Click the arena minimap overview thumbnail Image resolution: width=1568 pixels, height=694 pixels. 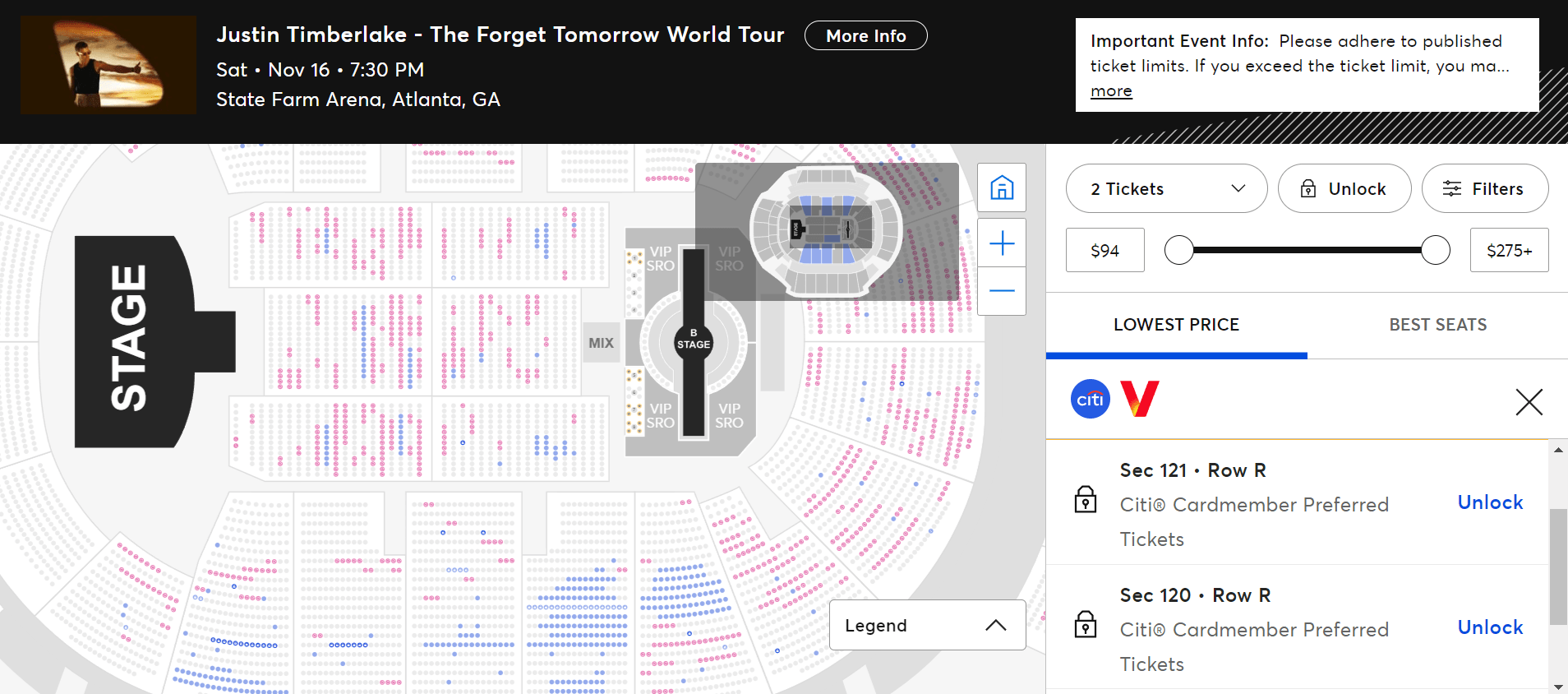(x=826, y=231)
